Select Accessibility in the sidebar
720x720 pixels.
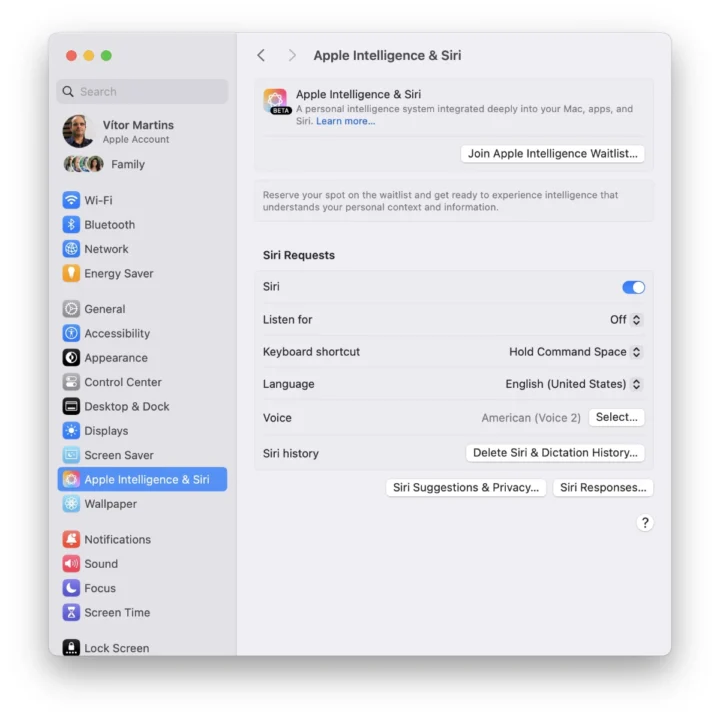142,333
